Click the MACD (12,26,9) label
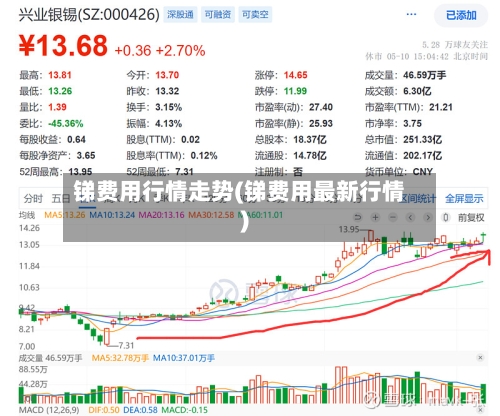The image size is (500, 416). 49,410
